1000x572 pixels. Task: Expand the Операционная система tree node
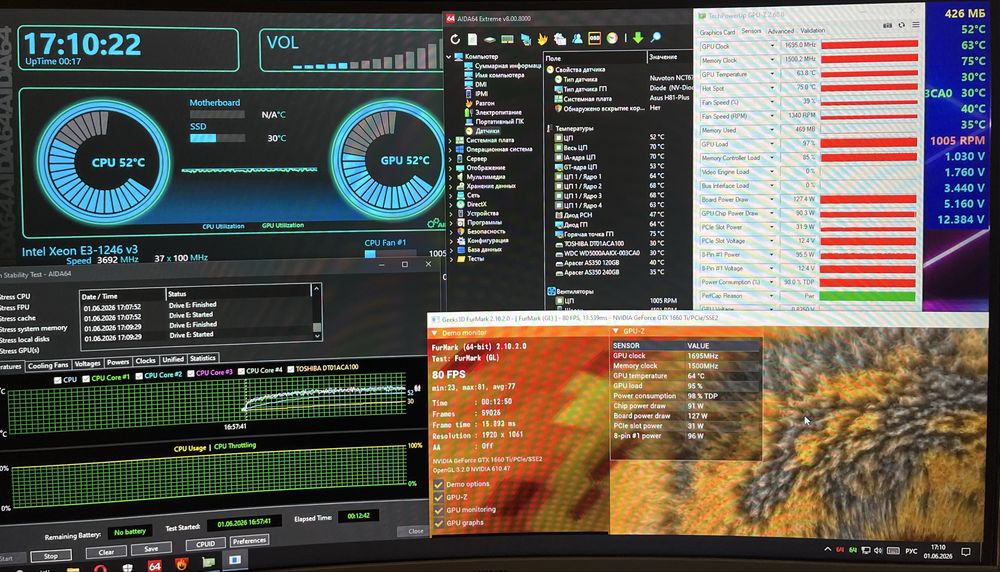(x=450, y=149)
